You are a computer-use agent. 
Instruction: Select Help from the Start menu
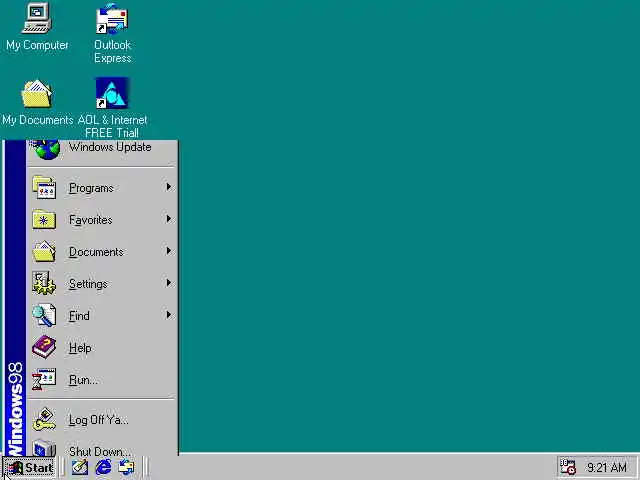pyautogui.click(x=102, y=347)
